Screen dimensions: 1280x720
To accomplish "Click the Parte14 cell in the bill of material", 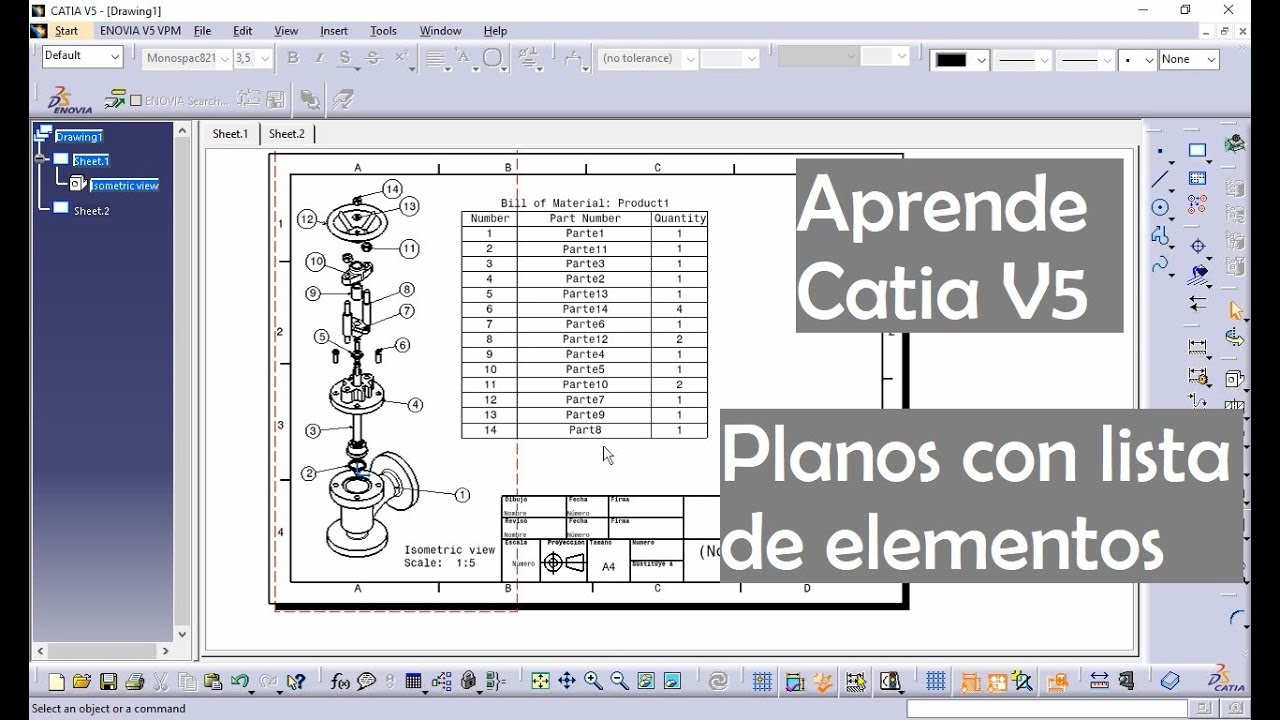I will (585, 309).
